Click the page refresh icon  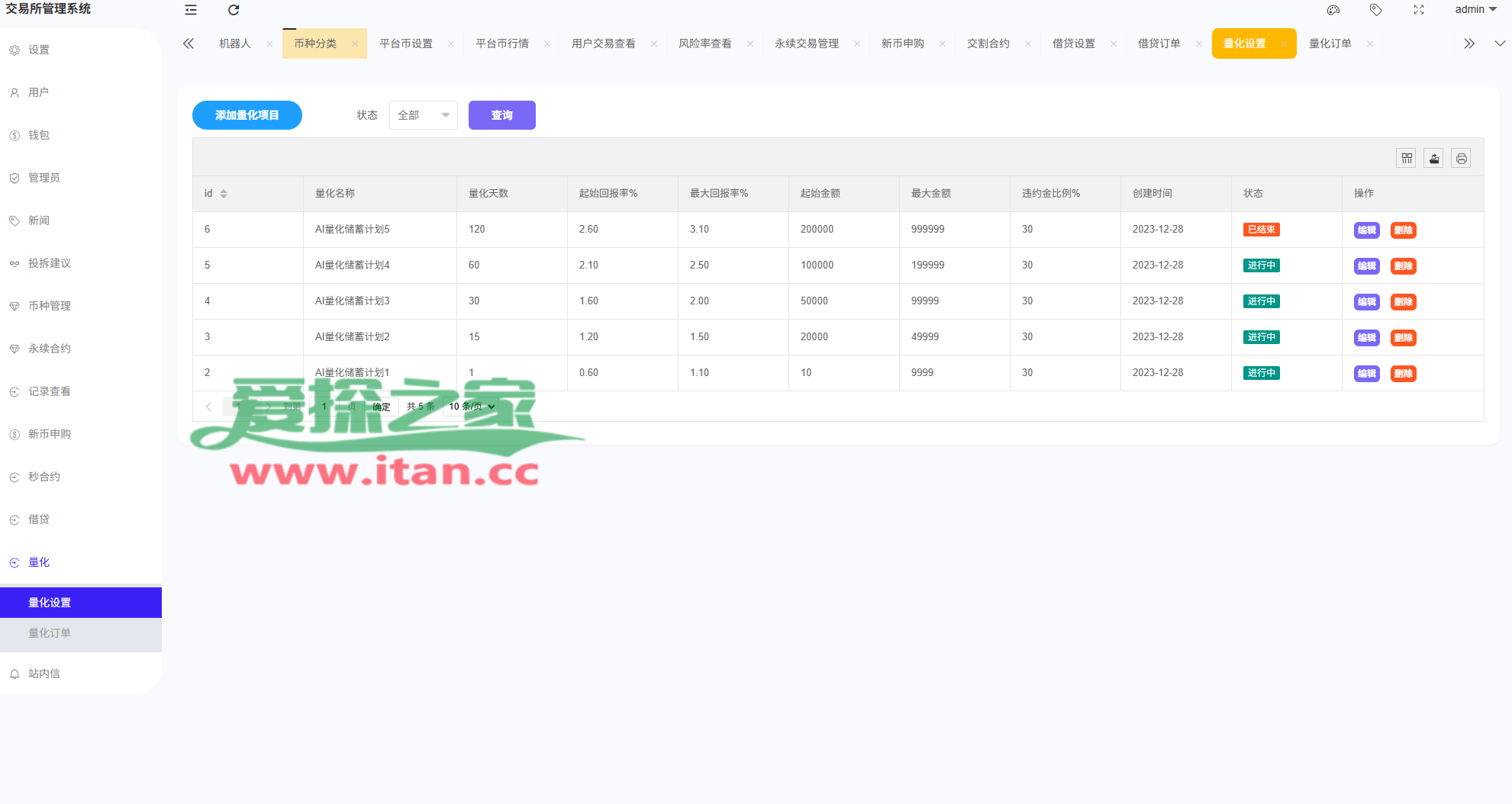[234, 10]
